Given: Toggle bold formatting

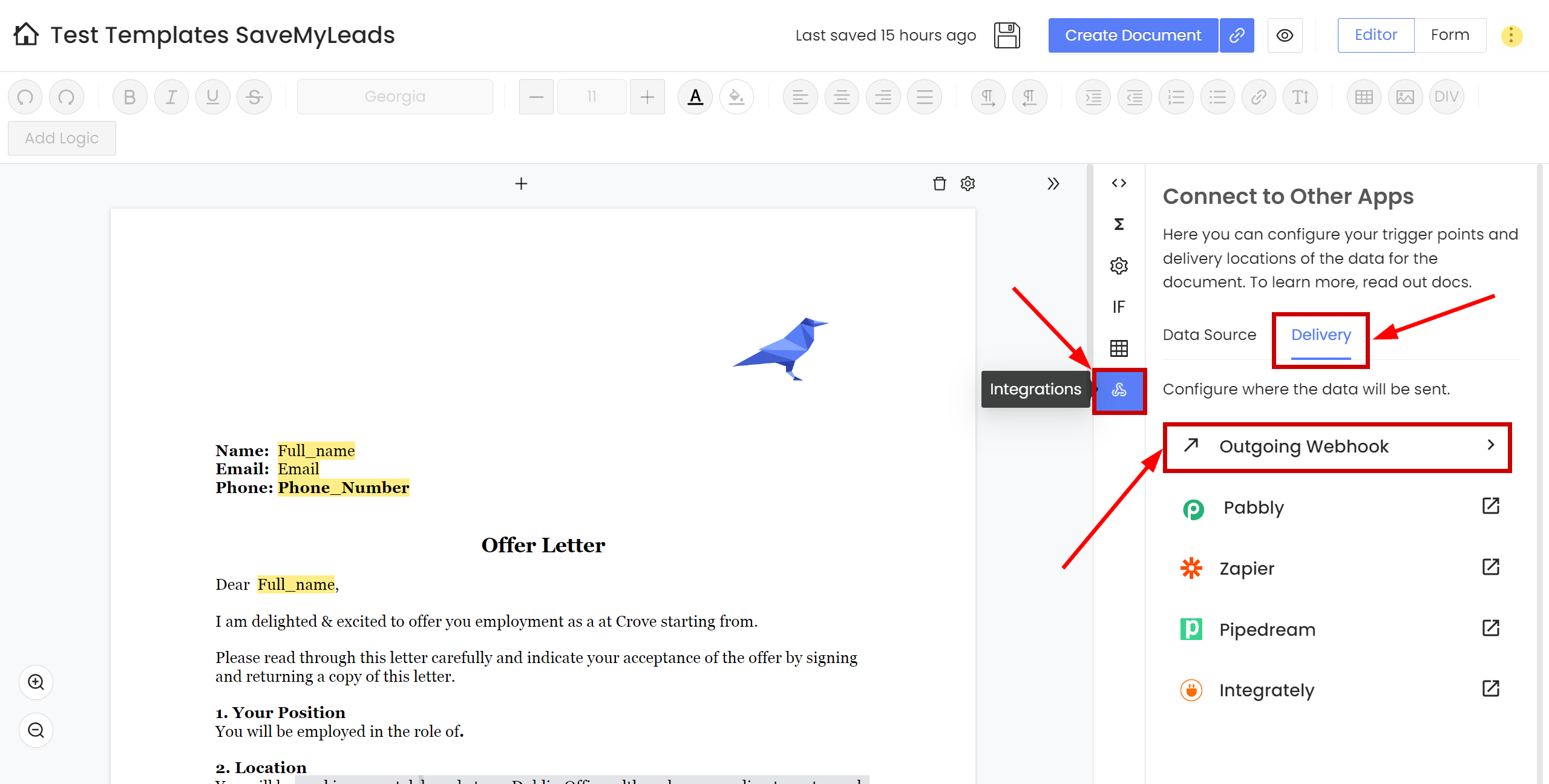Looking at the screenshot, I should coord(130,97).
